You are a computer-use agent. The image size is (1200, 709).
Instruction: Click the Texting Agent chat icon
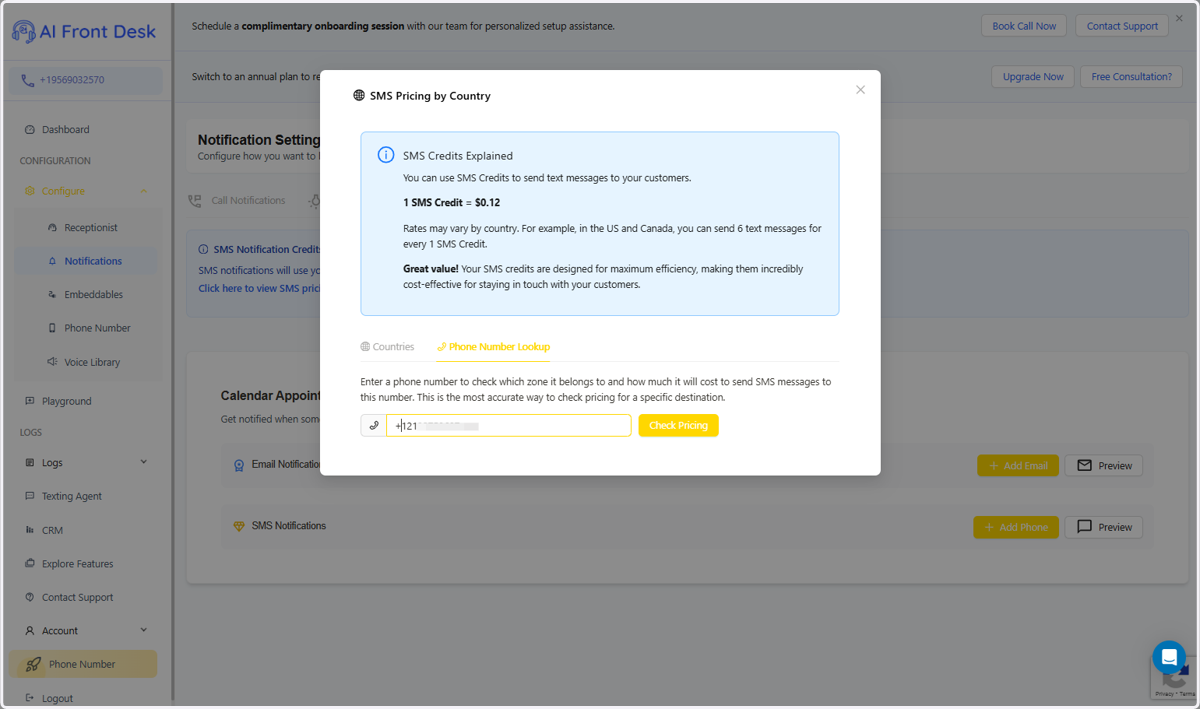click(30, 496)
